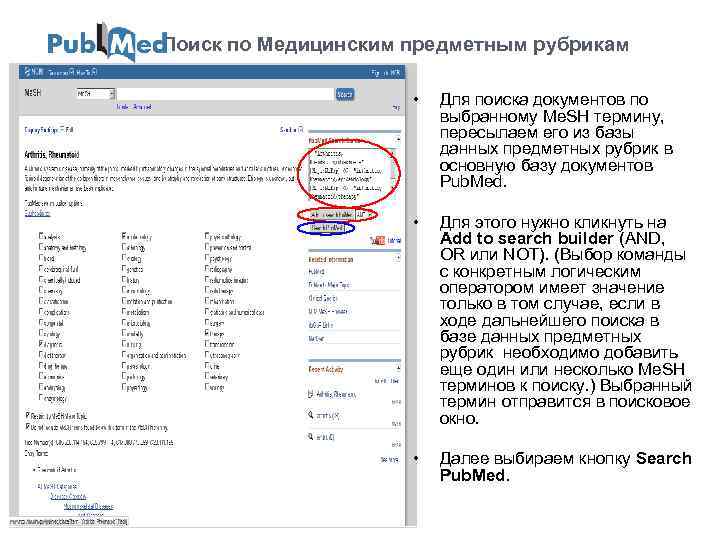
Task: Toggle the blood subheading checkbox
Action: tap(41, 258)
